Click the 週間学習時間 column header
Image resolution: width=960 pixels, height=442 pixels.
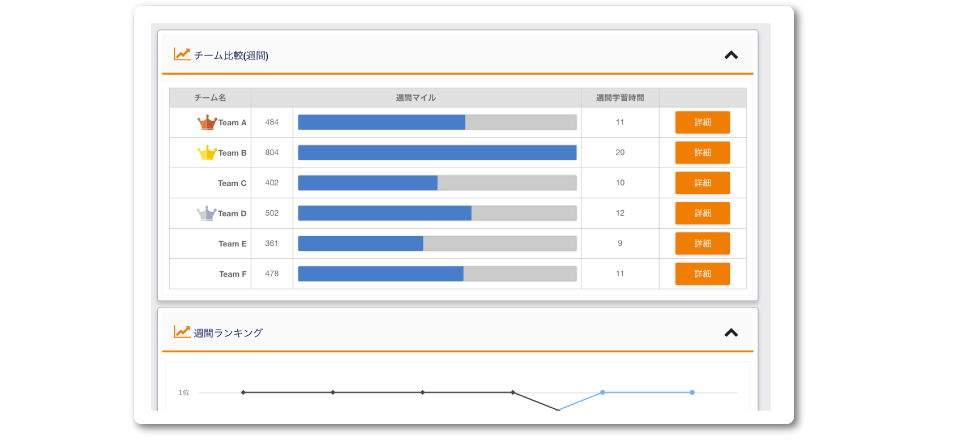pyautogui.click(x=620, y=98)
